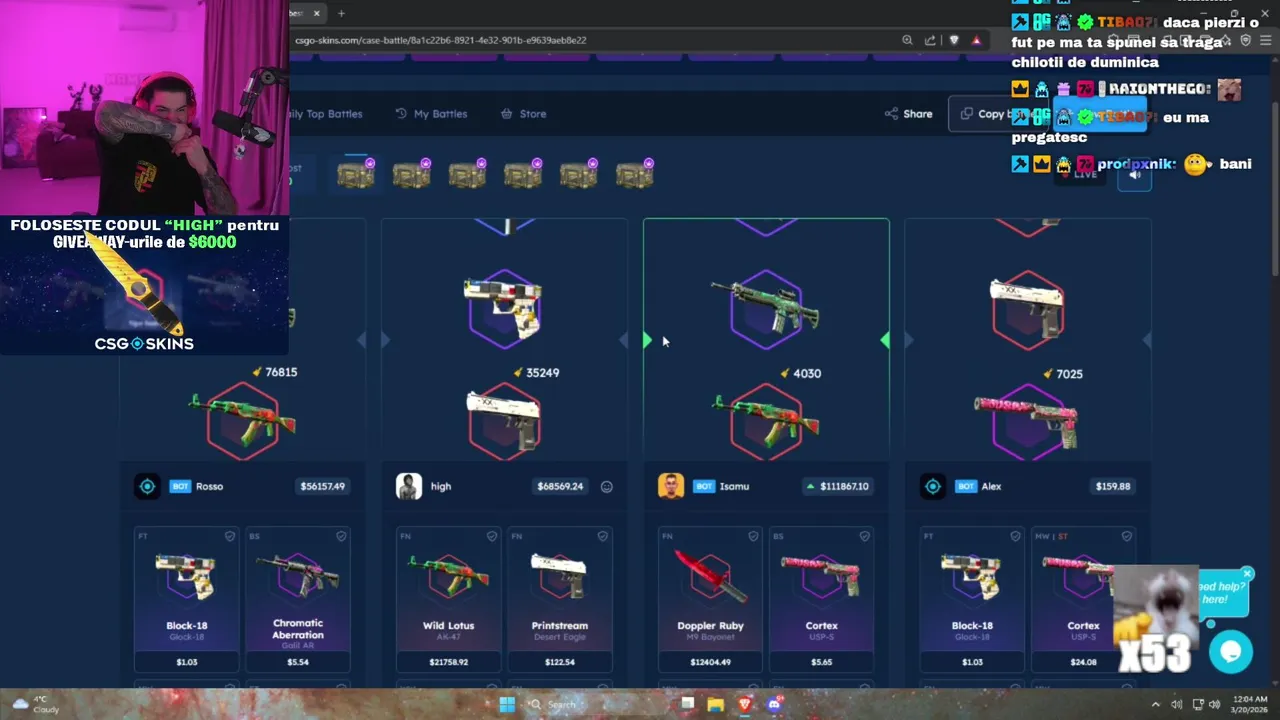
Task: Click the share-page icon in address bar
Action: [x=930, y=40]
